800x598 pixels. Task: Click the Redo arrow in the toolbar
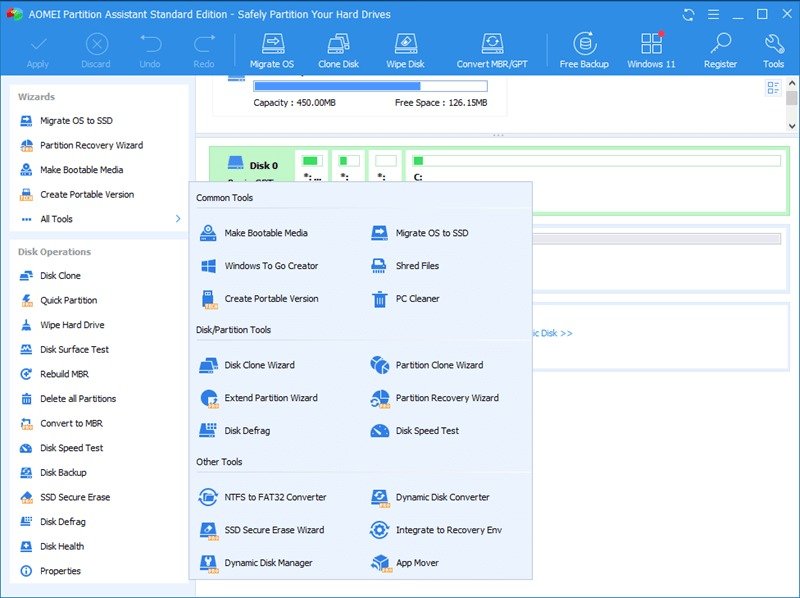tap(204, 51)
